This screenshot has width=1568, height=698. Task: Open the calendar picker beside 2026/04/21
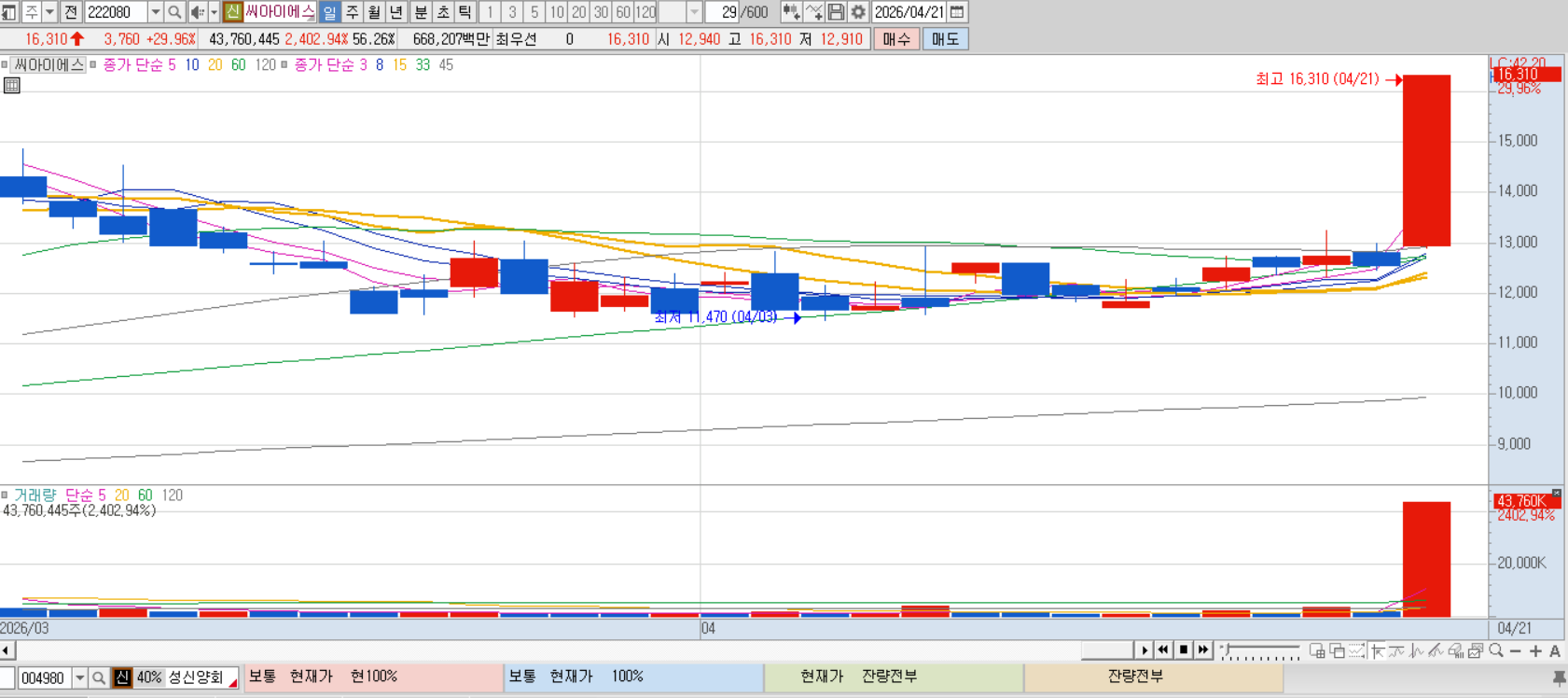(957, 12)
